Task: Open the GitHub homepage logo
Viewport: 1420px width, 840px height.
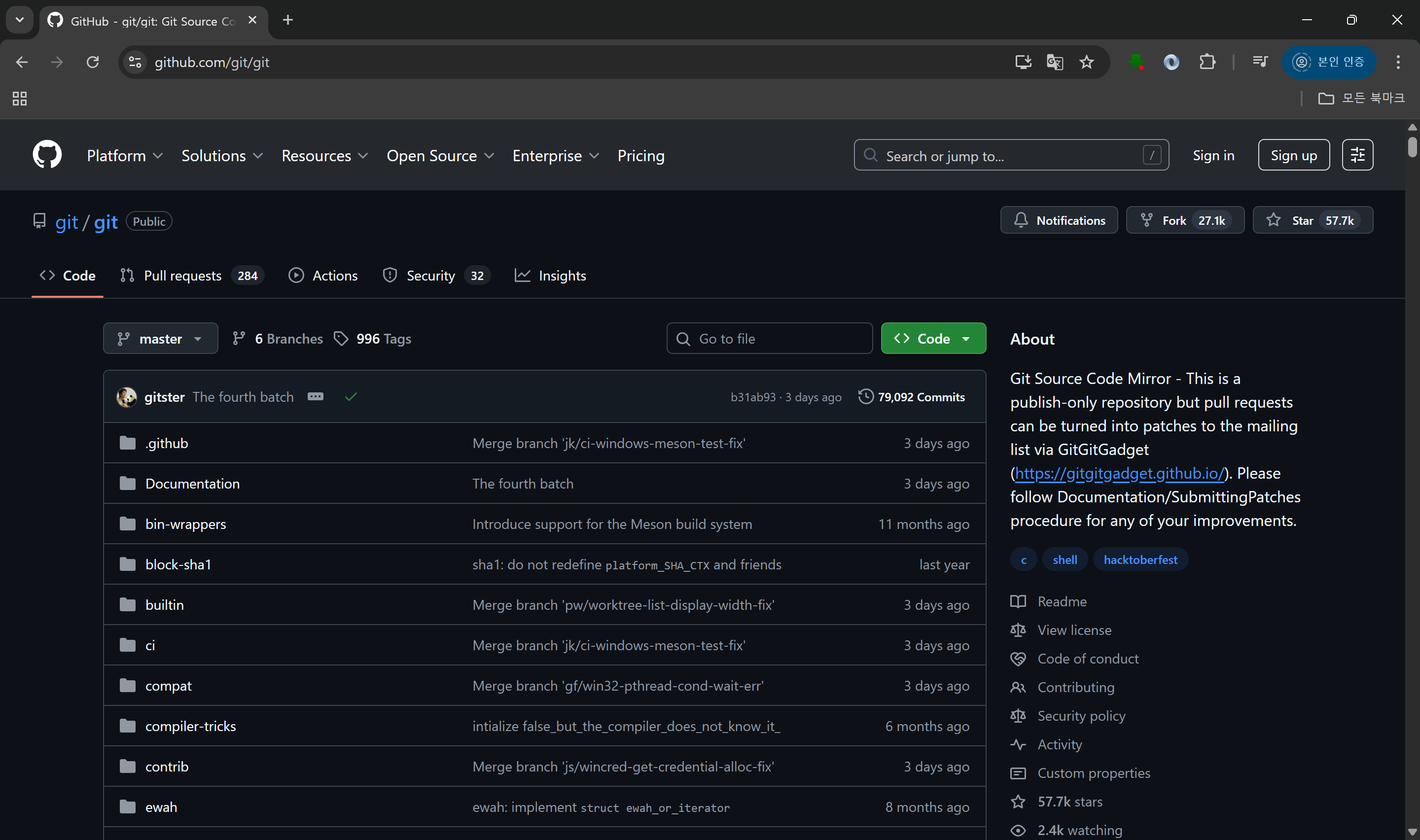Action: coord(47,154)
